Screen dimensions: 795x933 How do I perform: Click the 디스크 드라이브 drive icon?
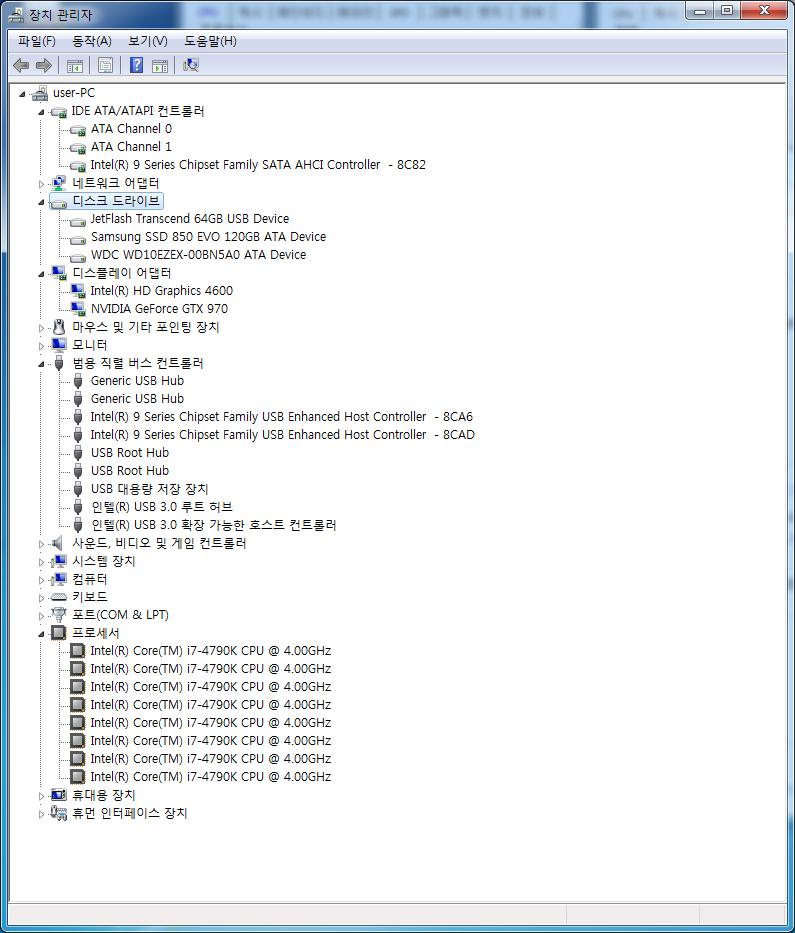tap(58, 202)
